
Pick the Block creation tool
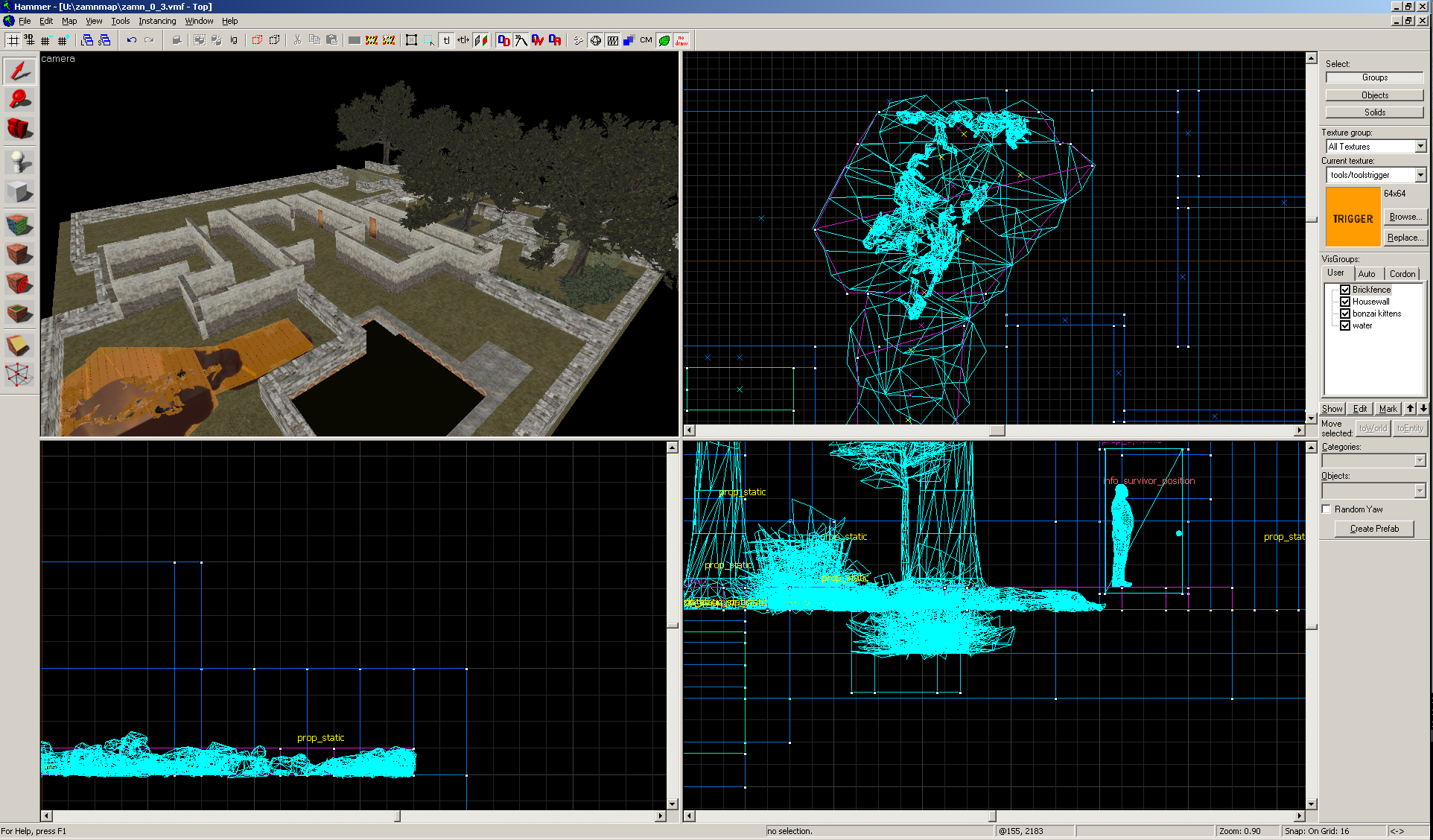[x=19, y=192]
